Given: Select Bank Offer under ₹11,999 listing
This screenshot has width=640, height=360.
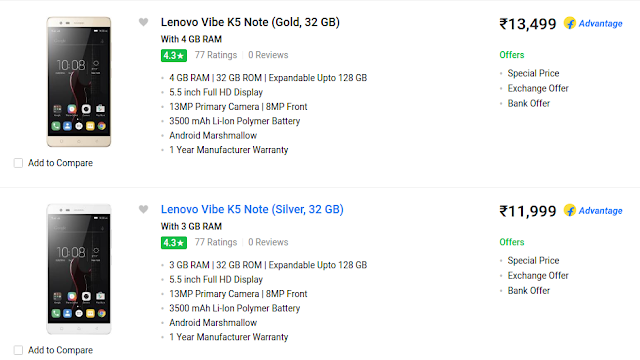Looking at the screenshot, I should [x=529, y=291].
